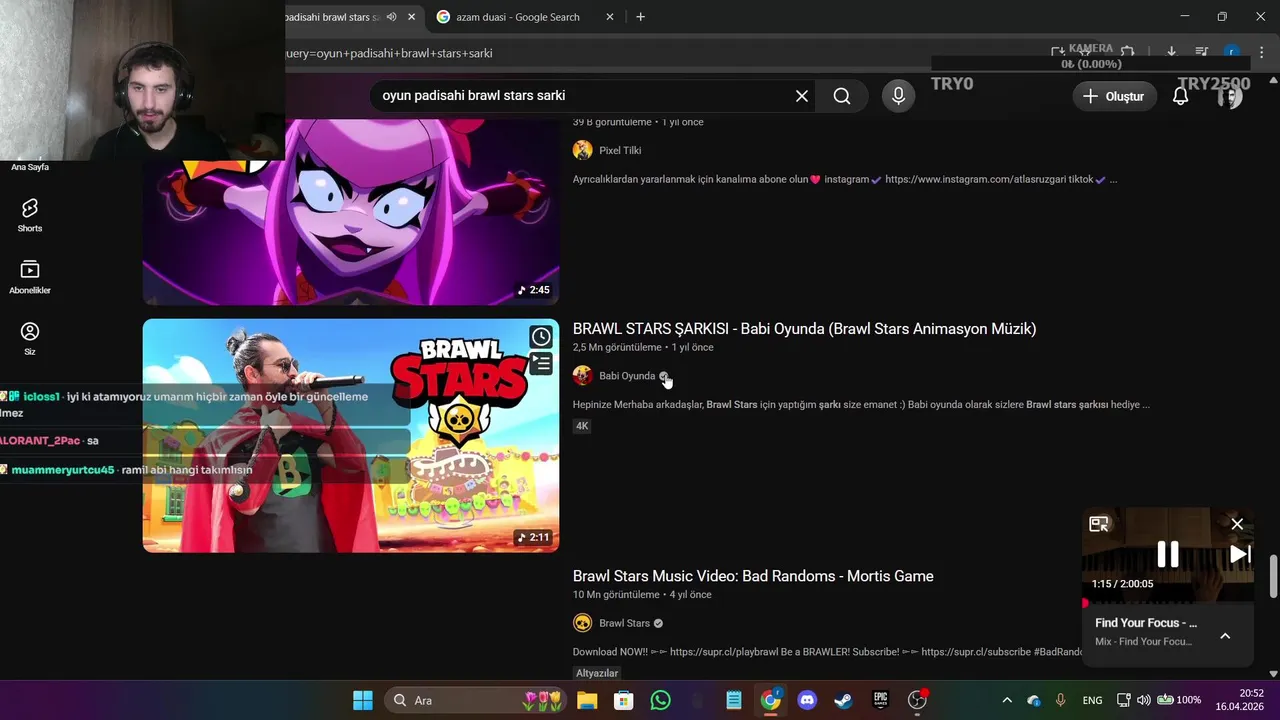Open YouTube account avatar menu
Screen dimensions: 1280x720
[1230, 96]
